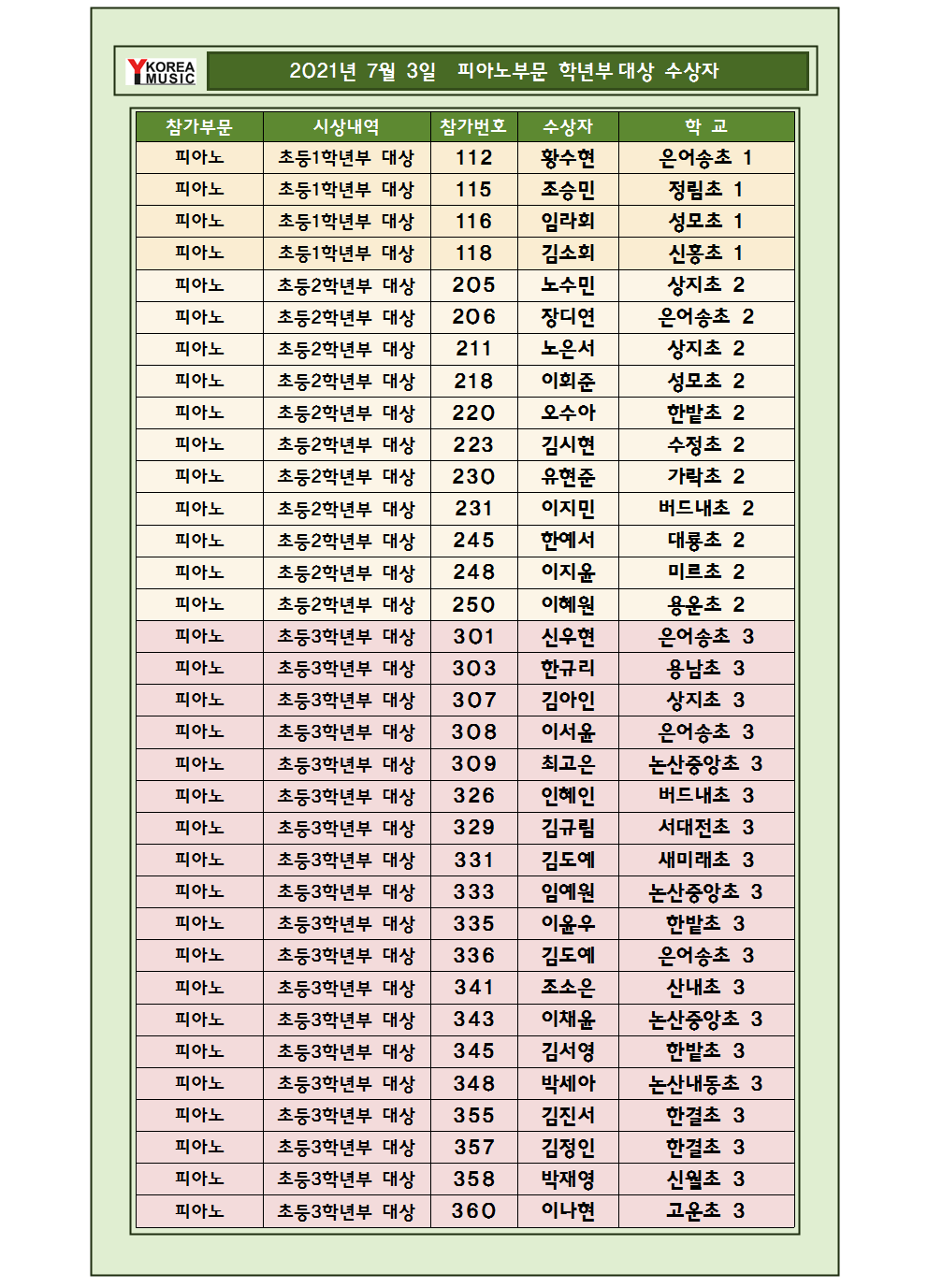Viewport: 928px width, 1288px height.
Task: Click the 수상자 column header
Action: point(568,126)
